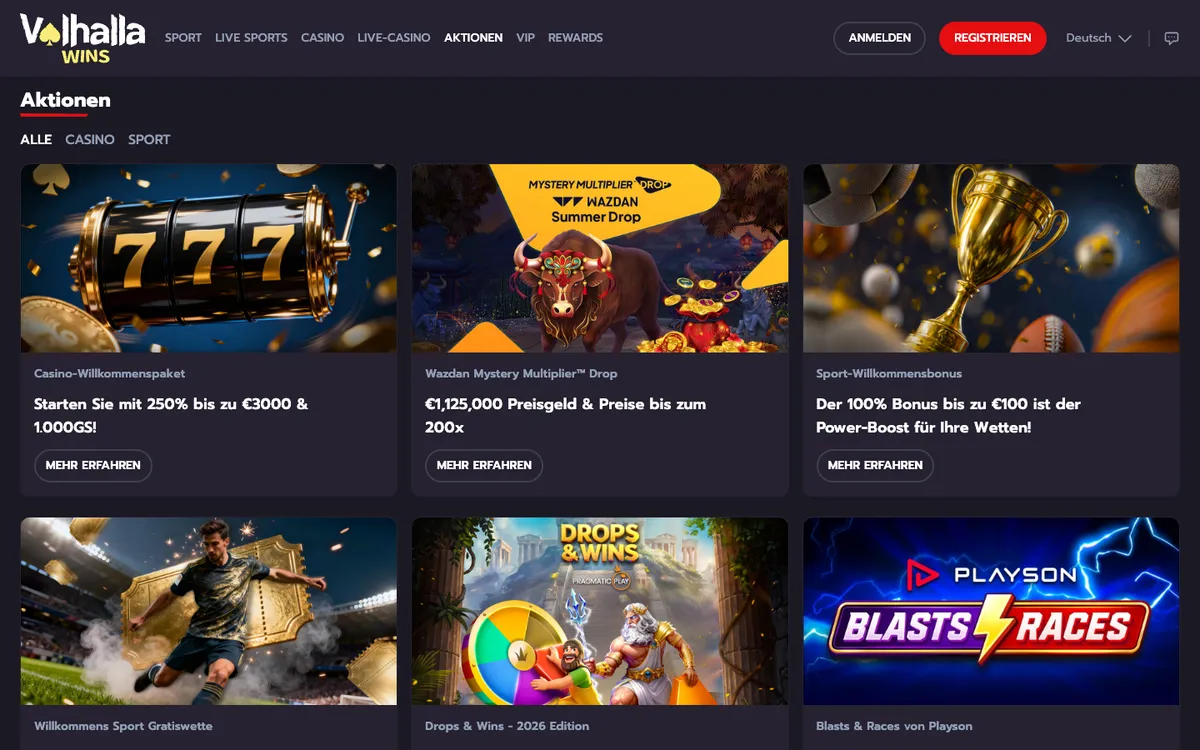1200x750 pixels.
Task: Open the CASINO navigation item
Action: point(322,38)
